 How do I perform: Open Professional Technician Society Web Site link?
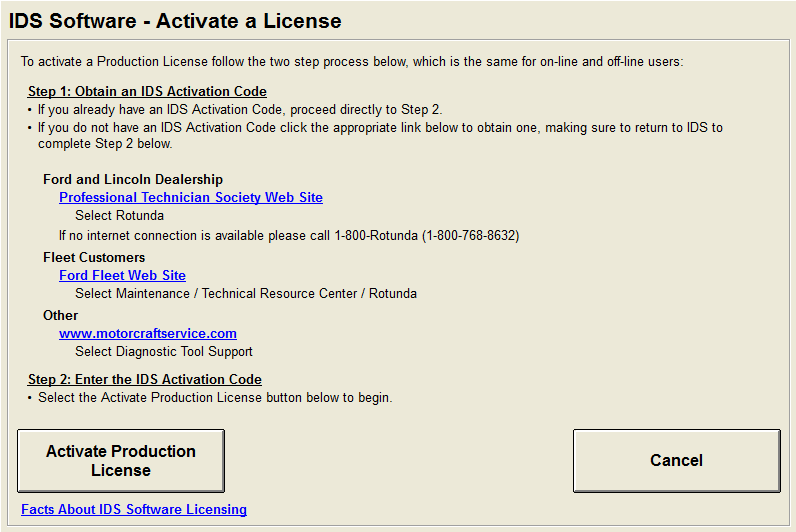coord(190,198)
